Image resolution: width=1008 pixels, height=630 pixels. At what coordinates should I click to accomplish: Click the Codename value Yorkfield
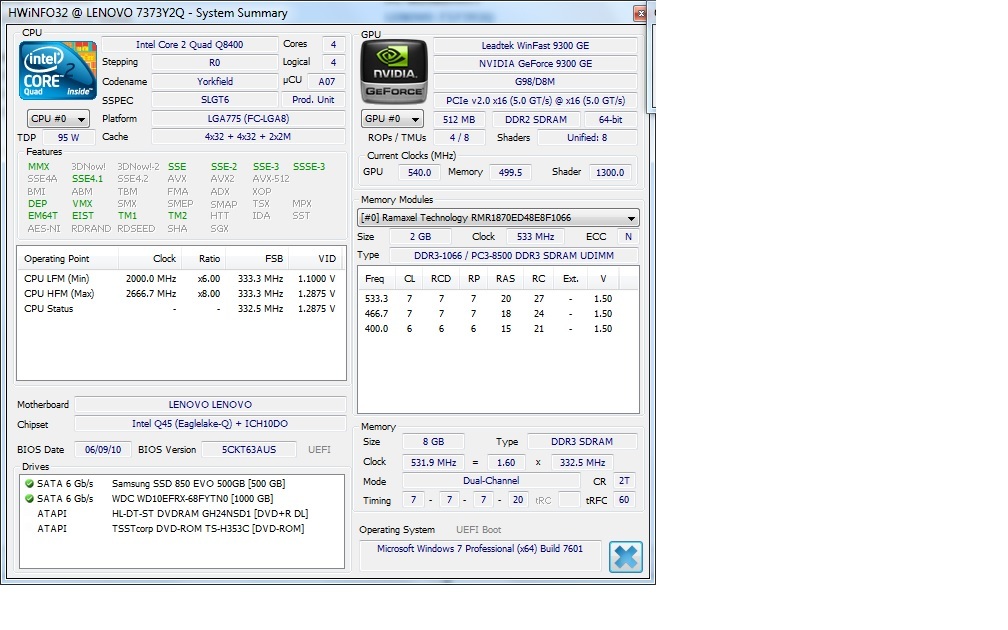[x=214, y=82]
